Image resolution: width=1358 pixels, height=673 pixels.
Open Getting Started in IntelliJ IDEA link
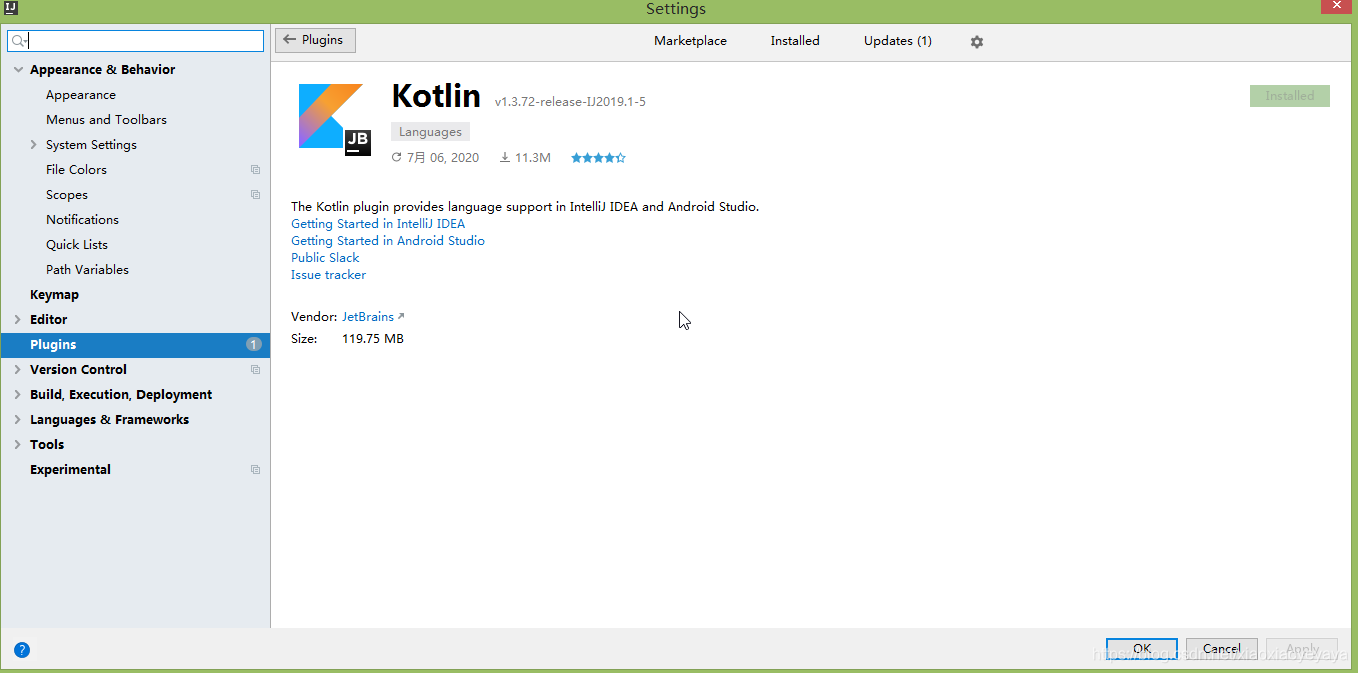click(378, 224)
